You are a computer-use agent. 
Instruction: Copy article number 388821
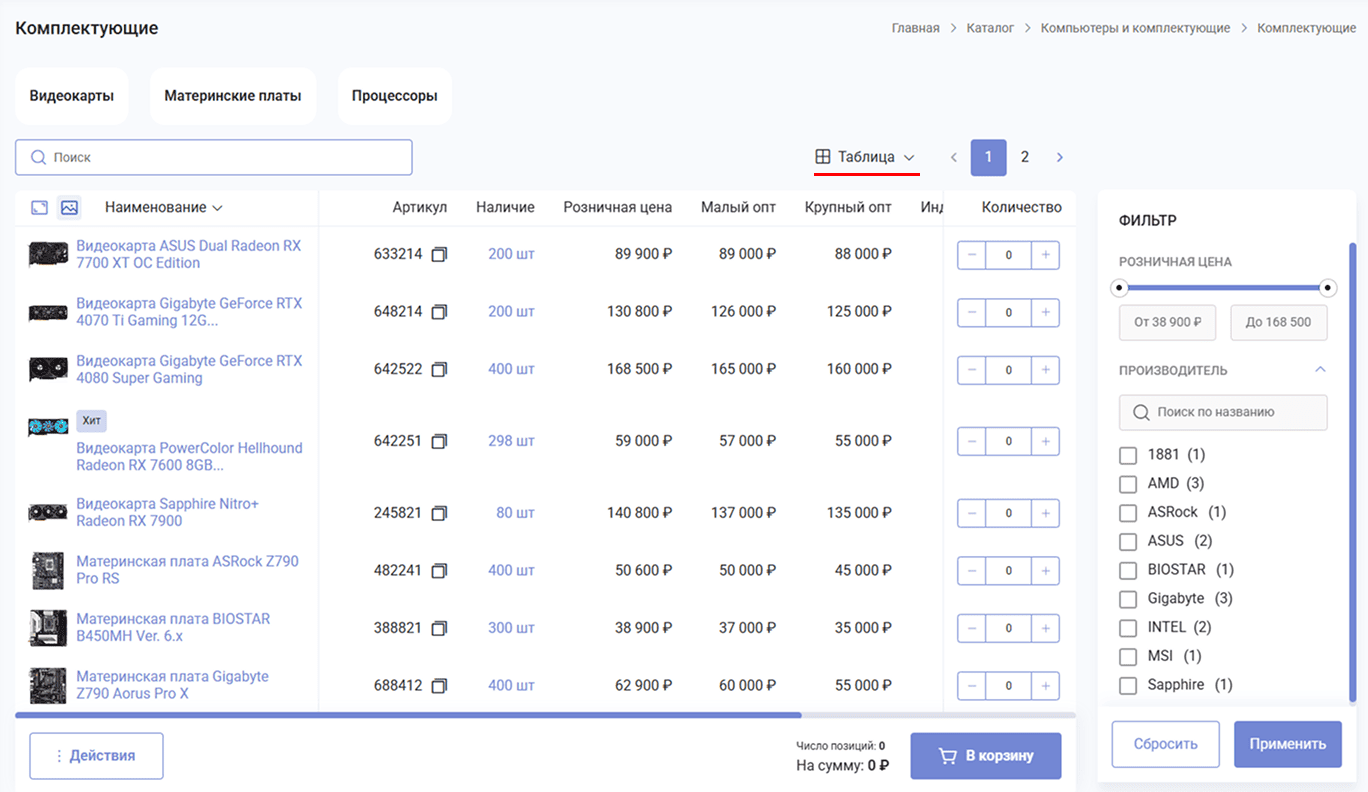439,629
